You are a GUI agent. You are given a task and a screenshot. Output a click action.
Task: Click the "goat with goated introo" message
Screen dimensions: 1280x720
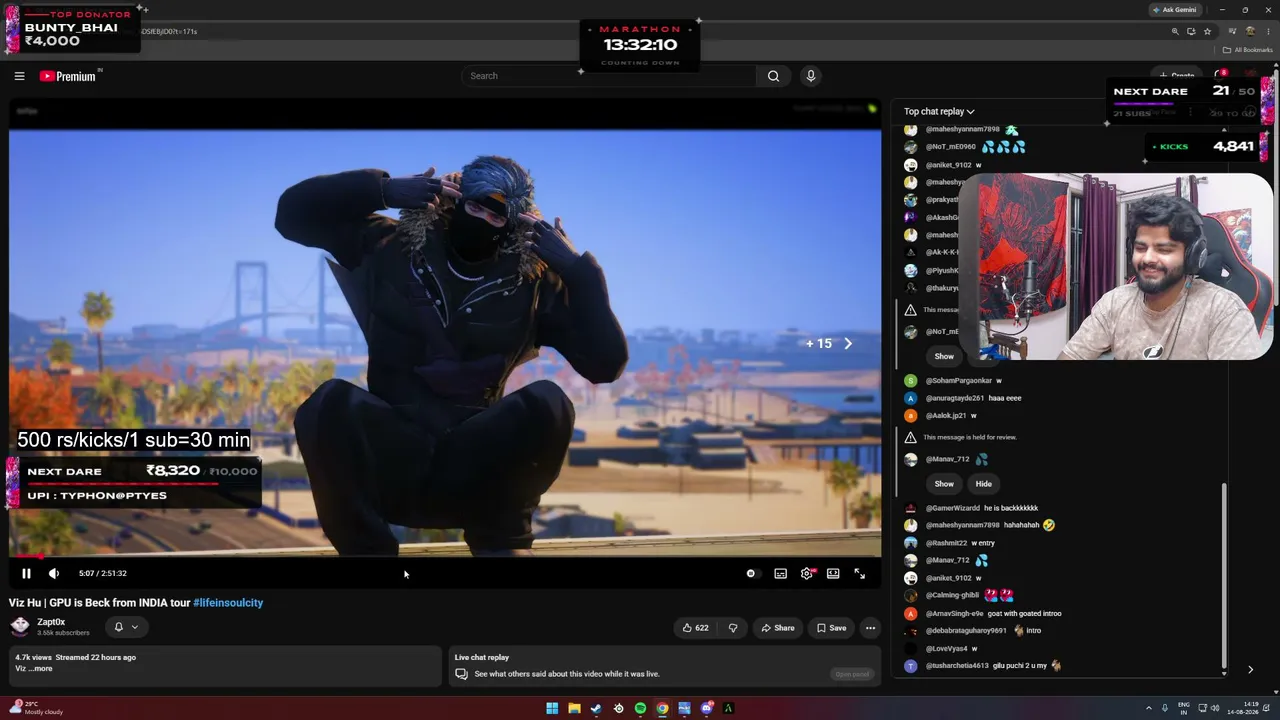[1025, 614]
